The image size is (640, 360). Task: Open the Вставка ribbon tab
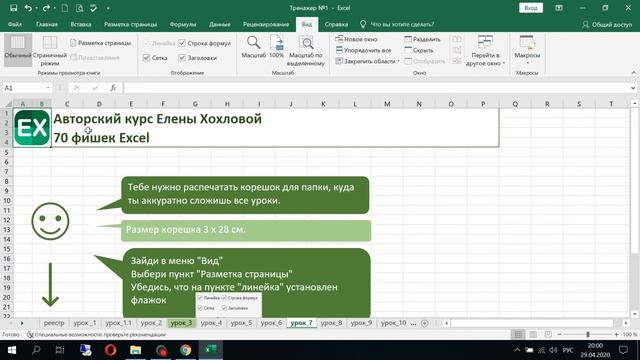pos(80,24)
